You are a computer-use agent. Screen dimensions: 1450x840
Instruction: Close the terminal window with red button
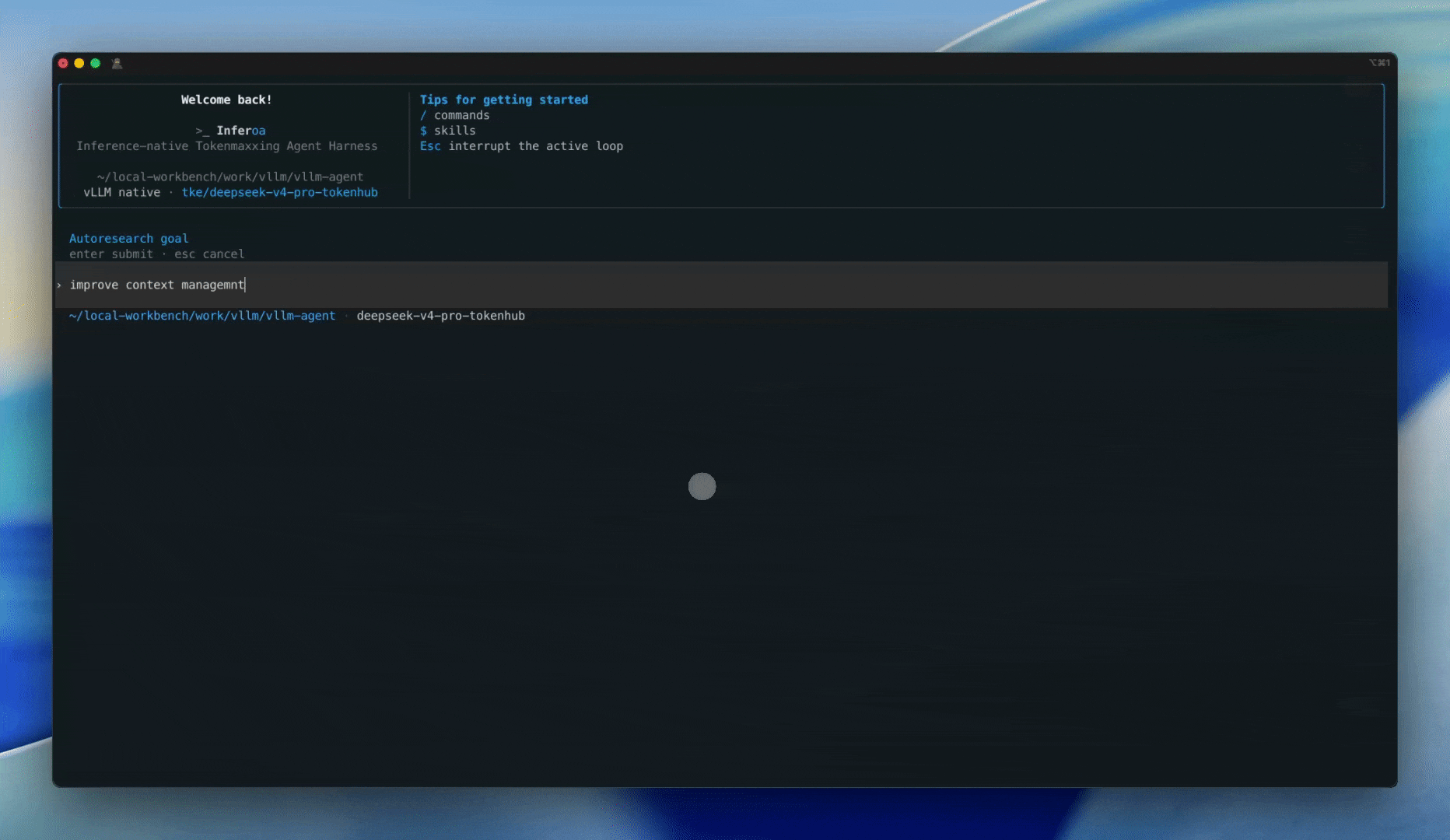[64, 64]
